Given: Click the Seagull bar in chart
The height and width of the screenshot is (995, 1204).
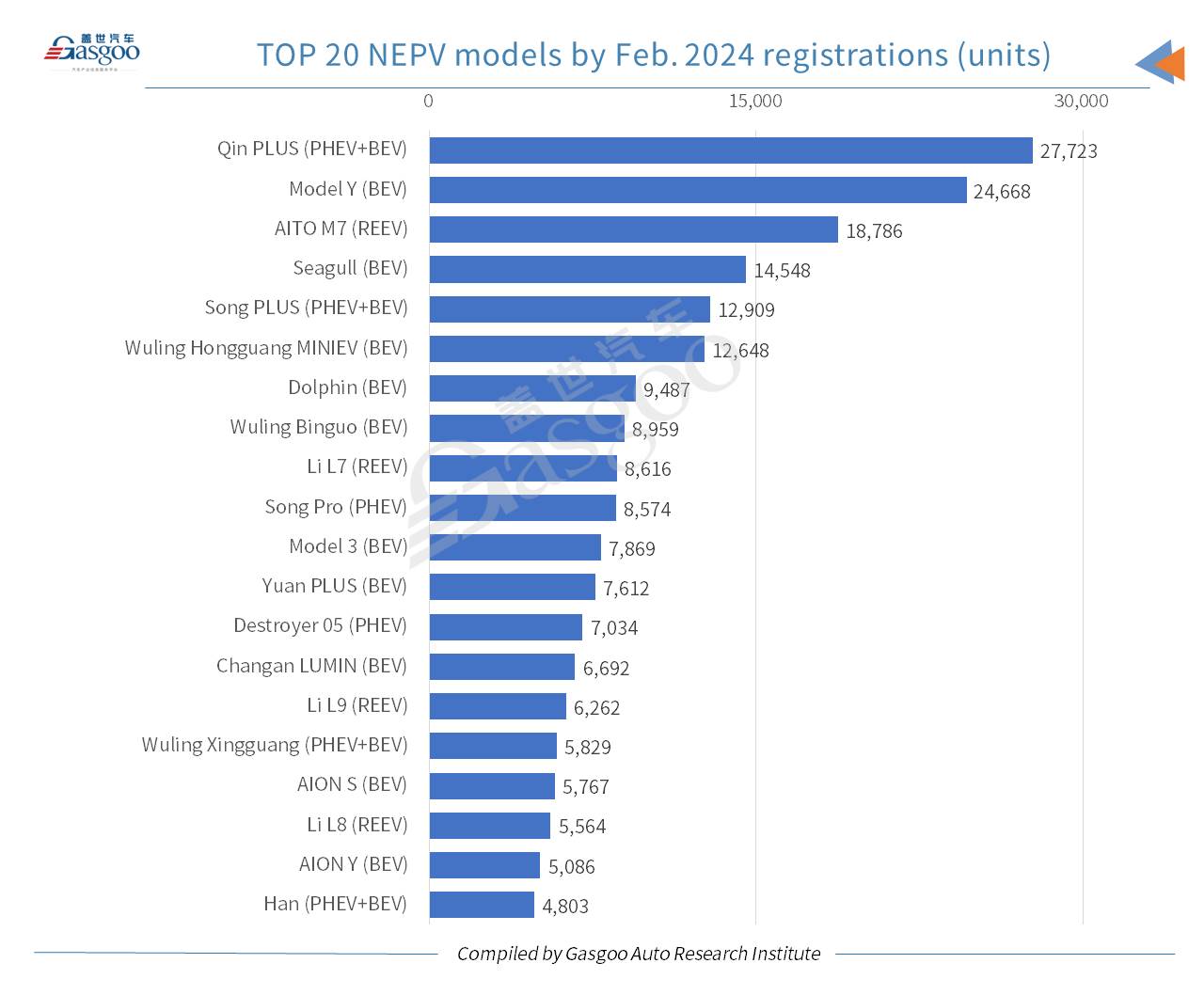Looking at the screenshot, I should click(588, 270).
